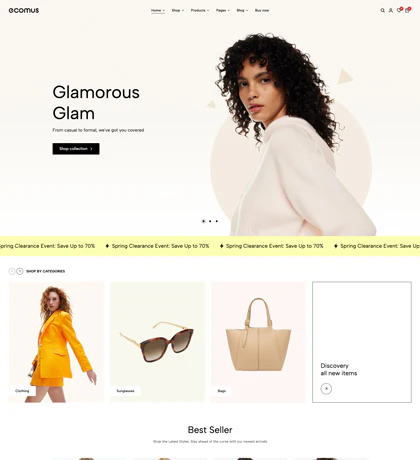The height and width of the screenshot is (460, 420).
Task: Go to previous category with left arrow
Action: pos(12,271)
